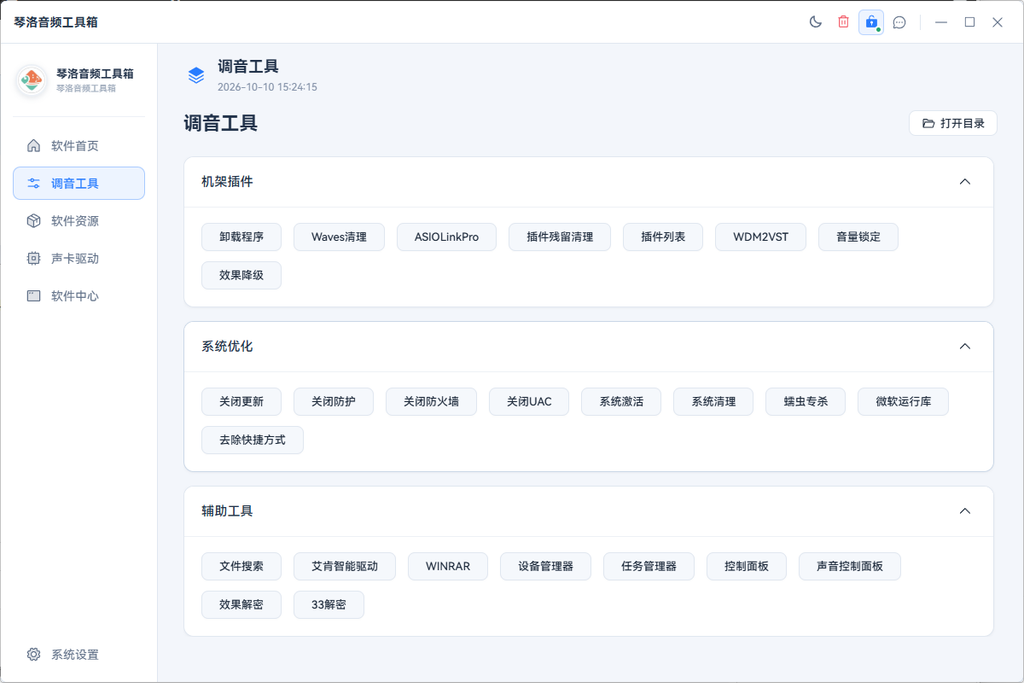Viewport: 1024px width, 683px height.
Task: Click 关闭防护 button
Action: tap(333, 402)
